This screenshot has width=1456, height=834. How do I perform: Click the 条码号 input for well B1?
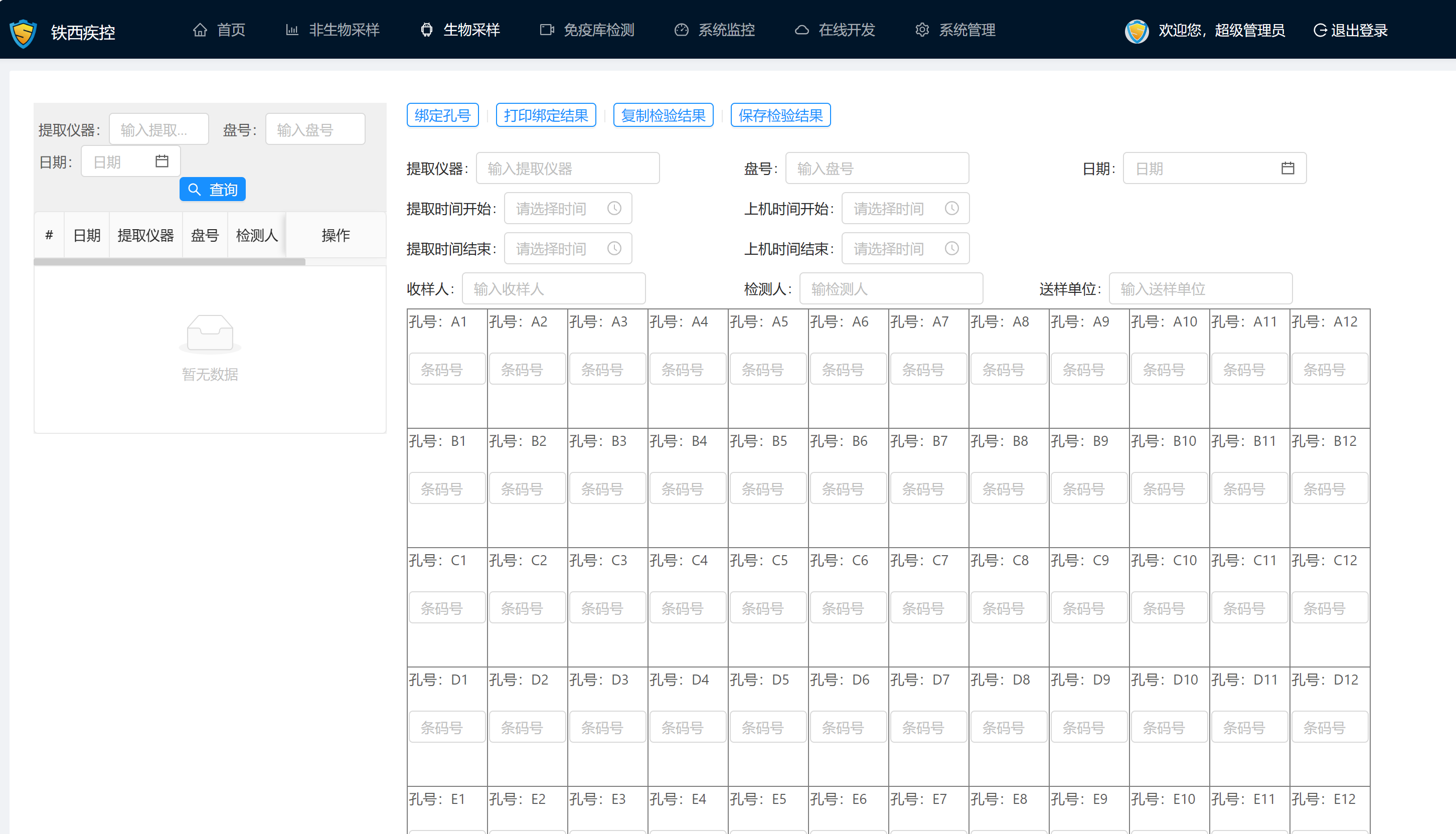click(x=447, y=488)
